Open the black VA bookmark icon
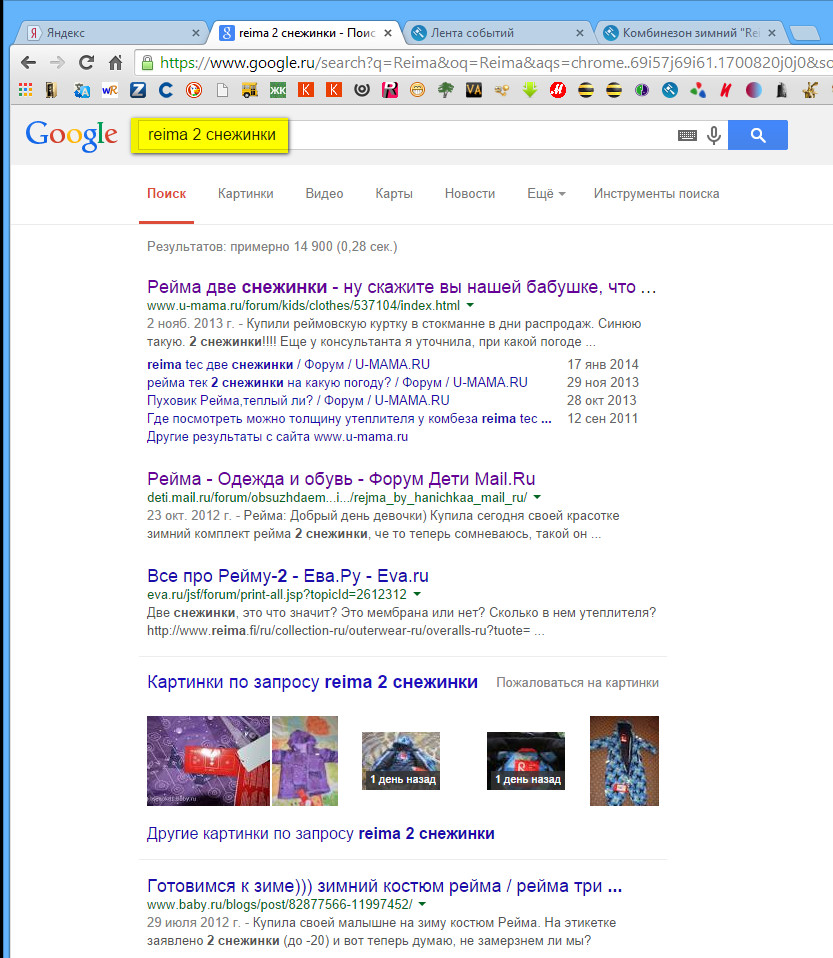The image size is (833, 958). pyautogui.click(x=474, y=90)
